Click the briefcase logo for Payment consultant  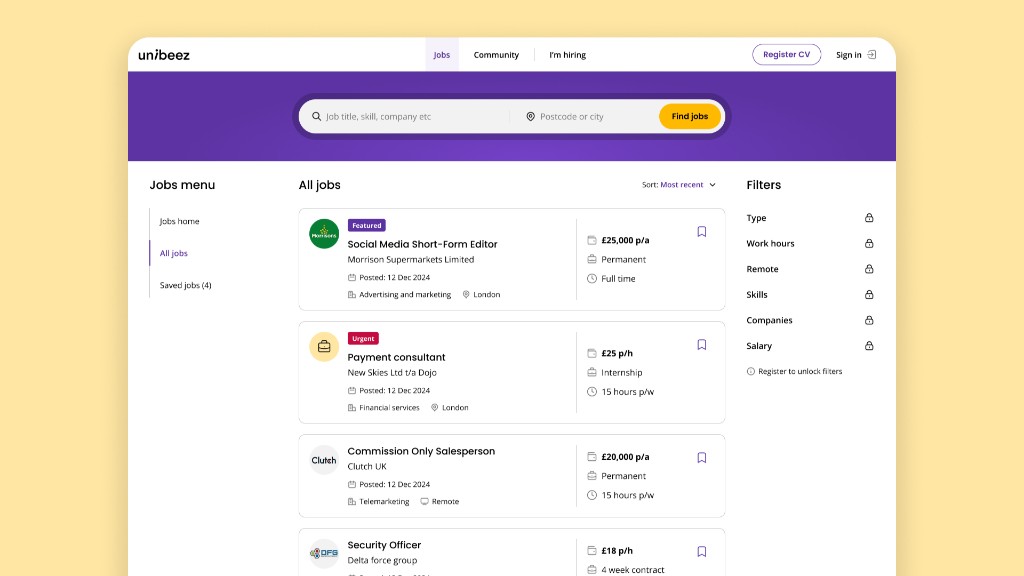pos(324,347)
